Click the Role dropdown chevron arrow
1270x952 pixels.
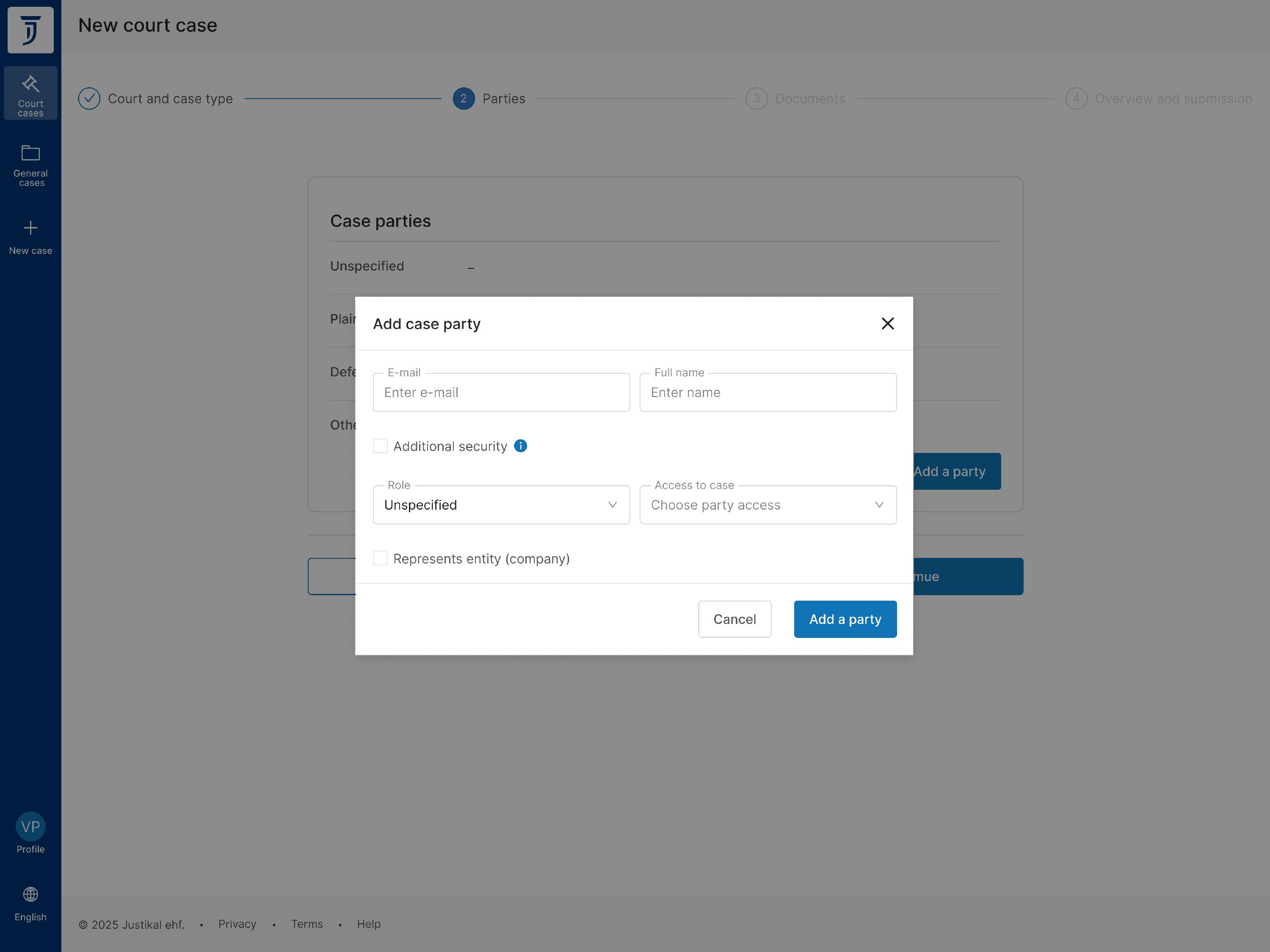pos(612,505)
